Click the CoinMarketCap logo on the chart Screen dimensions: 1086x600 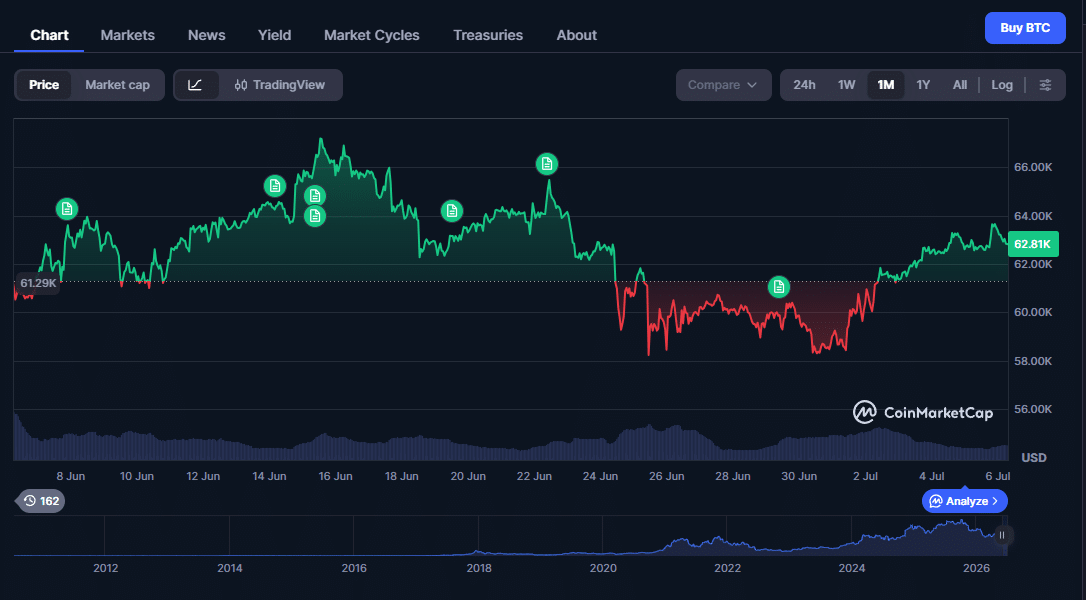pos(923,412)
